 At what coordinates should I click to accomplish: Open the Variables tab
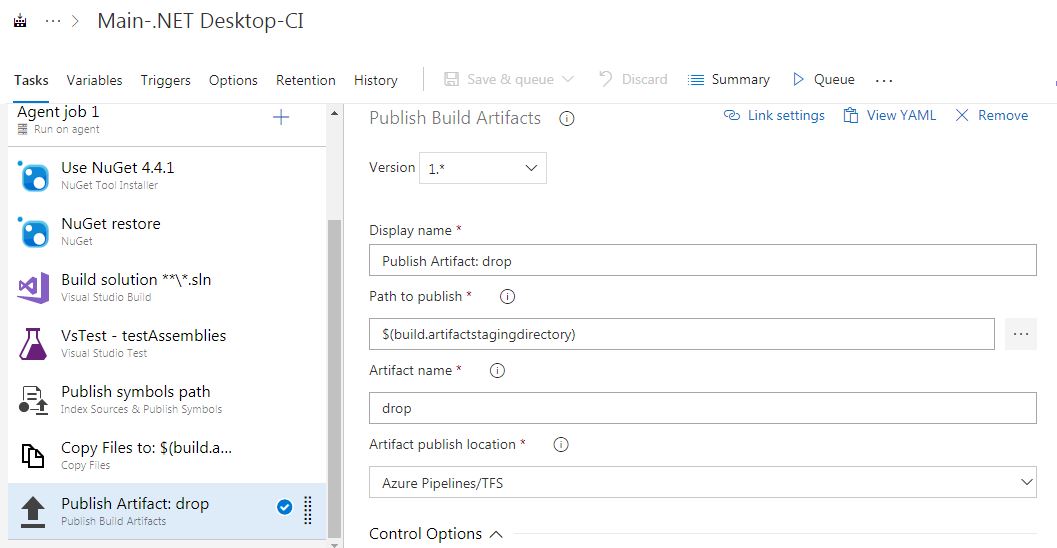(94, 80)
